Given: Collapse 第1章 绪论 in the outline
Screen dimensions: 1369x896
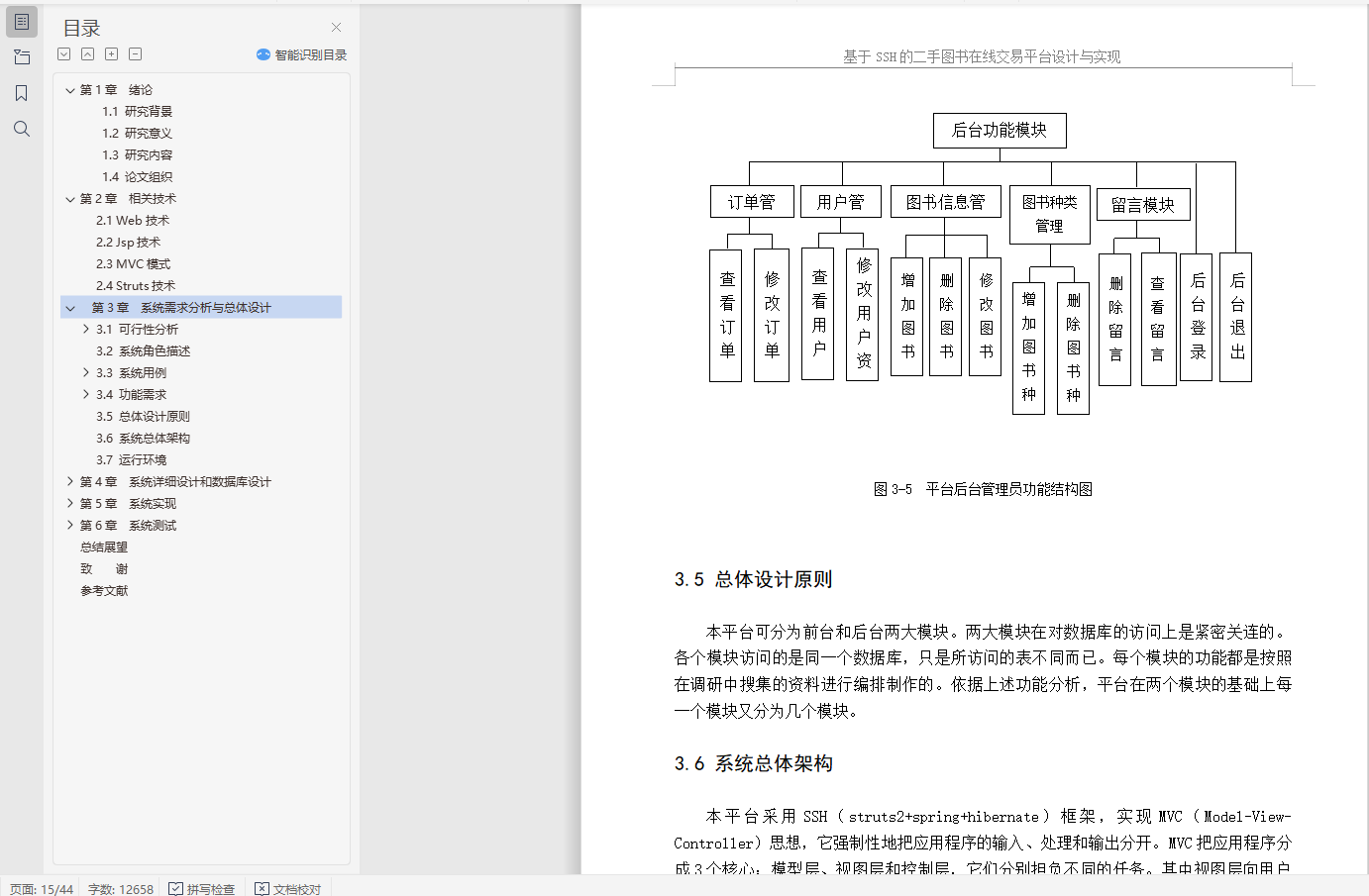Looking at the screenshot, I should 70,90.
